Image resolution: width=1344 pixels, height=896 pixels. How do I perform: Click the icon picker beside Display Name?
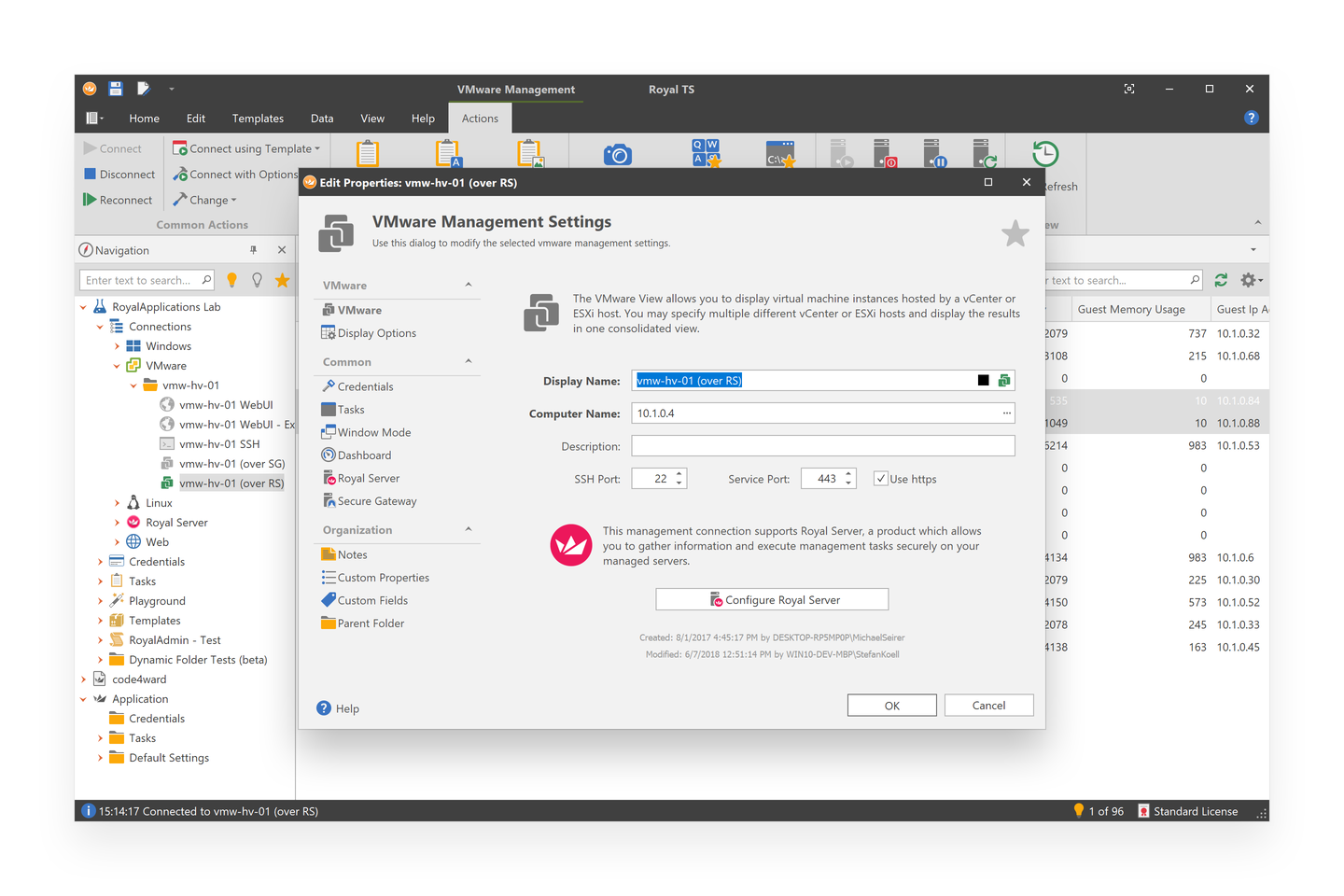[x=1004, y=381]
